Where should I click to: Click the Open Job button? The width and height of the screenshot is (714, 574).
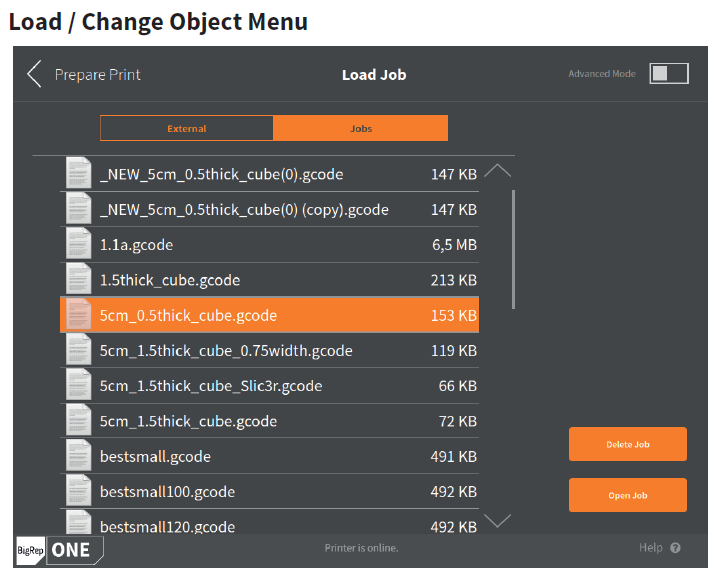tap(627, 495)
